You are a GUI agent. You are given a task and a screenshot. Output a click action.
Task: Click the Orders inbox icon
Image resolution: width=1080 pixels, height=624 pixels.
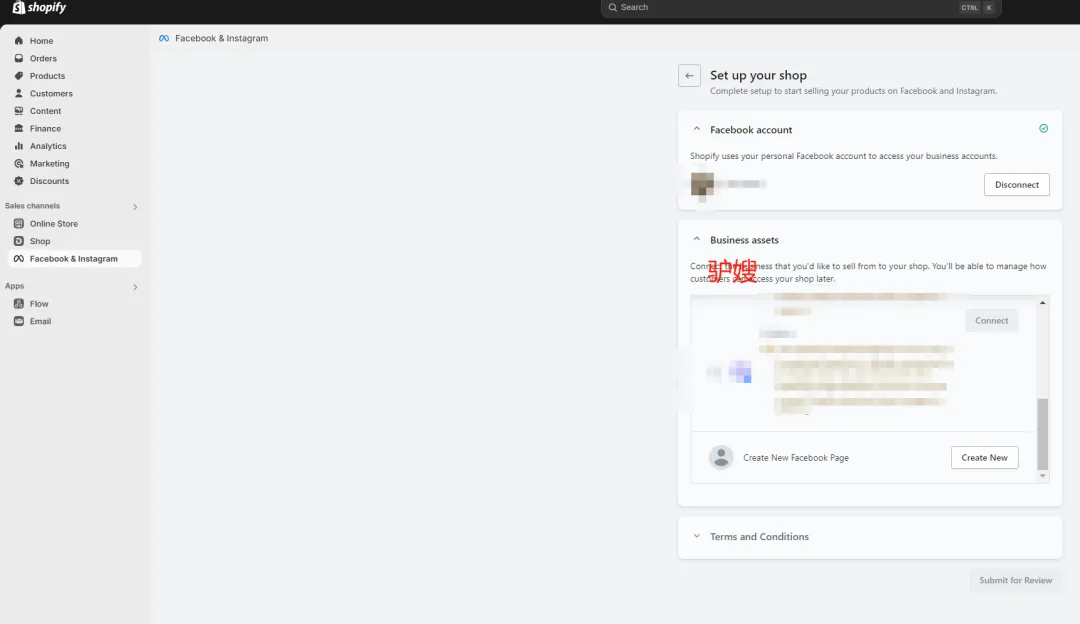(x=19, y=59)
